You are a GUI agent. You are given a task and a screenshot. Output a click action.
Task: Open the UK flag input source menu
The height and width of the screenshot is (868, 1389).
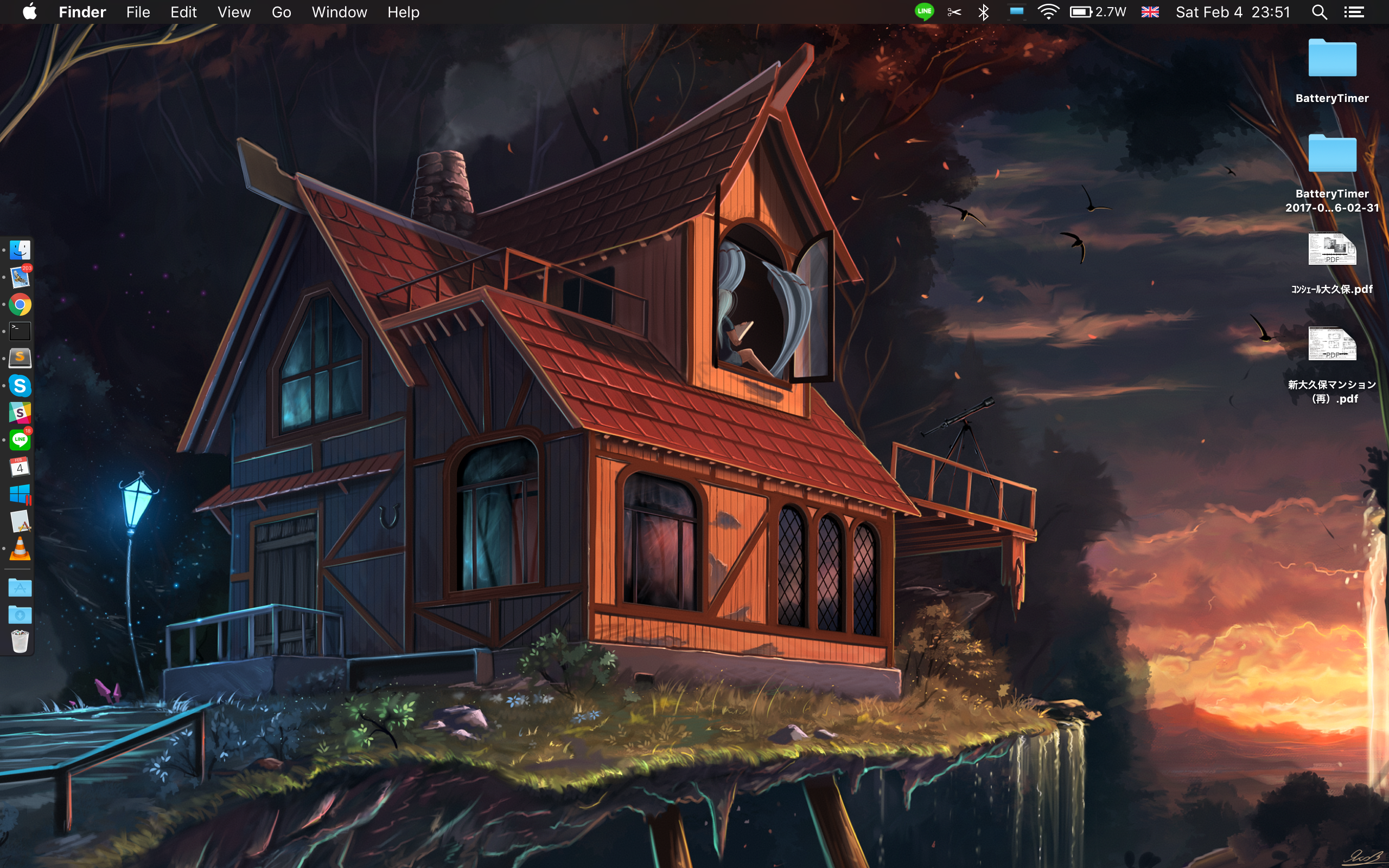[1150, 12]
